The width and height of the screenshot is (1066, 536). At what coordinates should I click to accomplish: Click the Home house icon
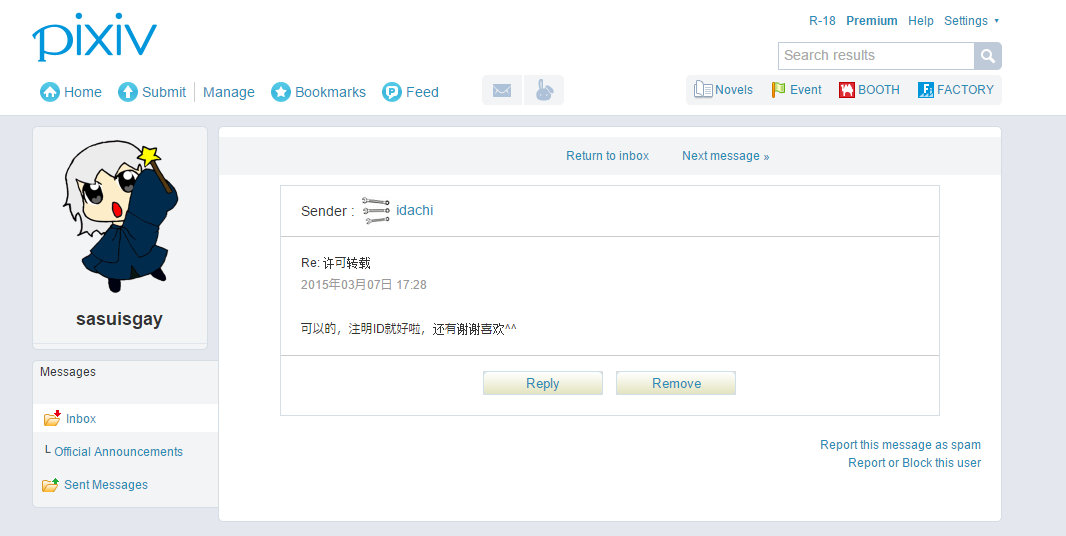50,92
